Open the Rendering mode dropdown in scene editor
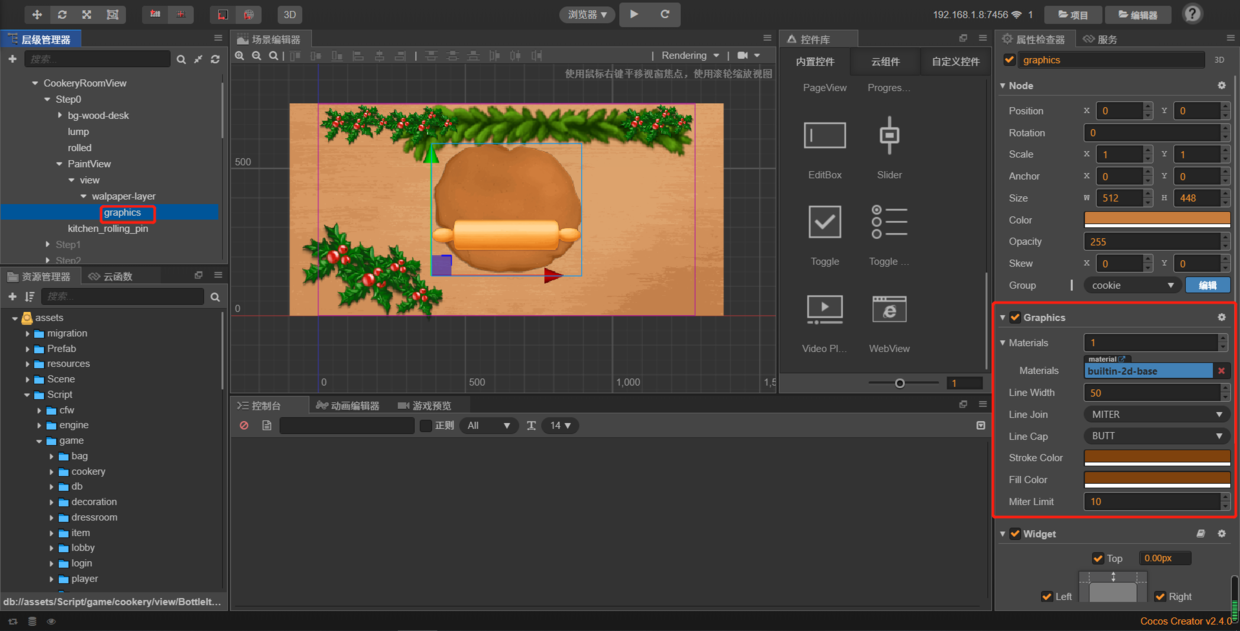 click(x=690, y=56)
